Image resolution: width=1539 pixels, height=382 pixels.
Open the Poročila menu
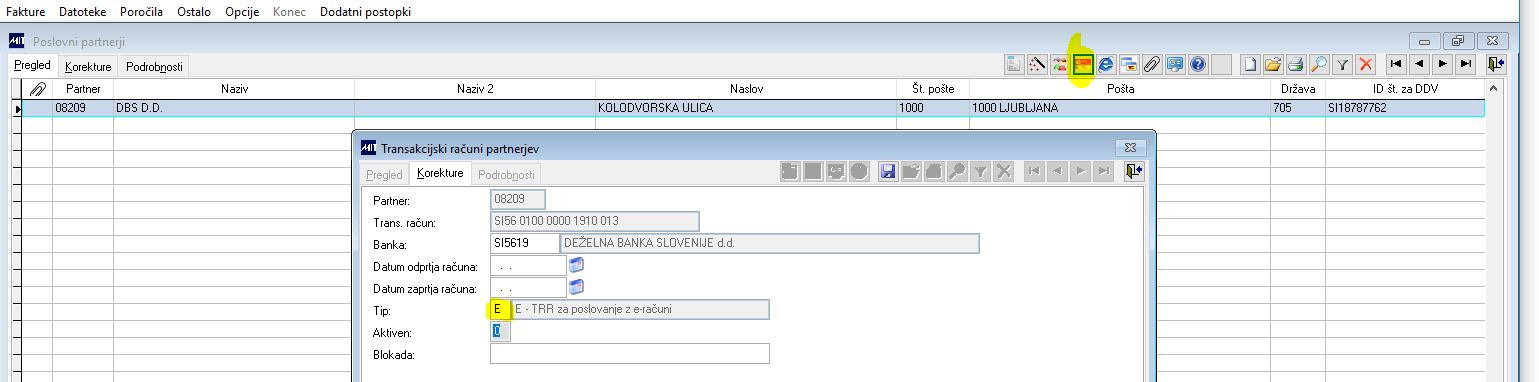pyautogui.click(x=142, y=12)
